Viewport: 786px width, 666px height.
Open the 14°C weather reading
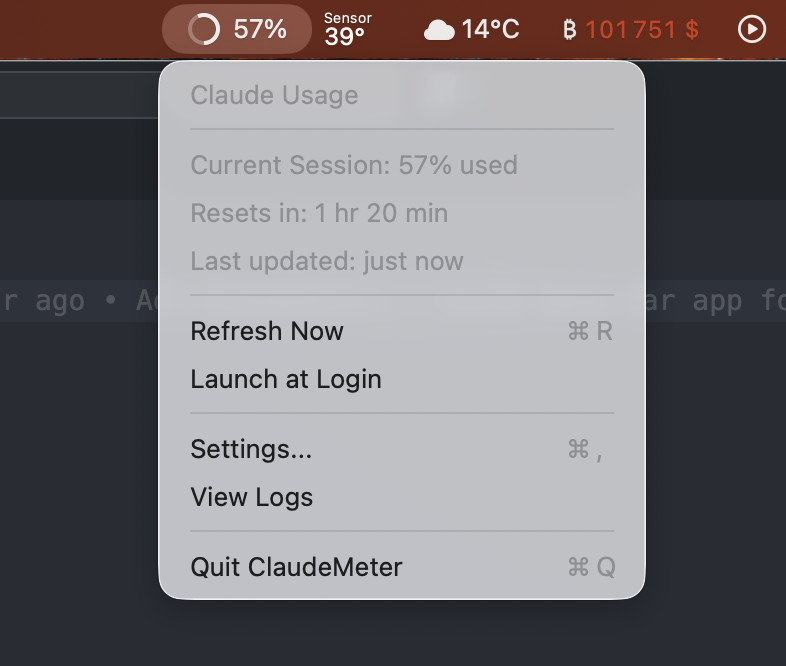[490, 29]
